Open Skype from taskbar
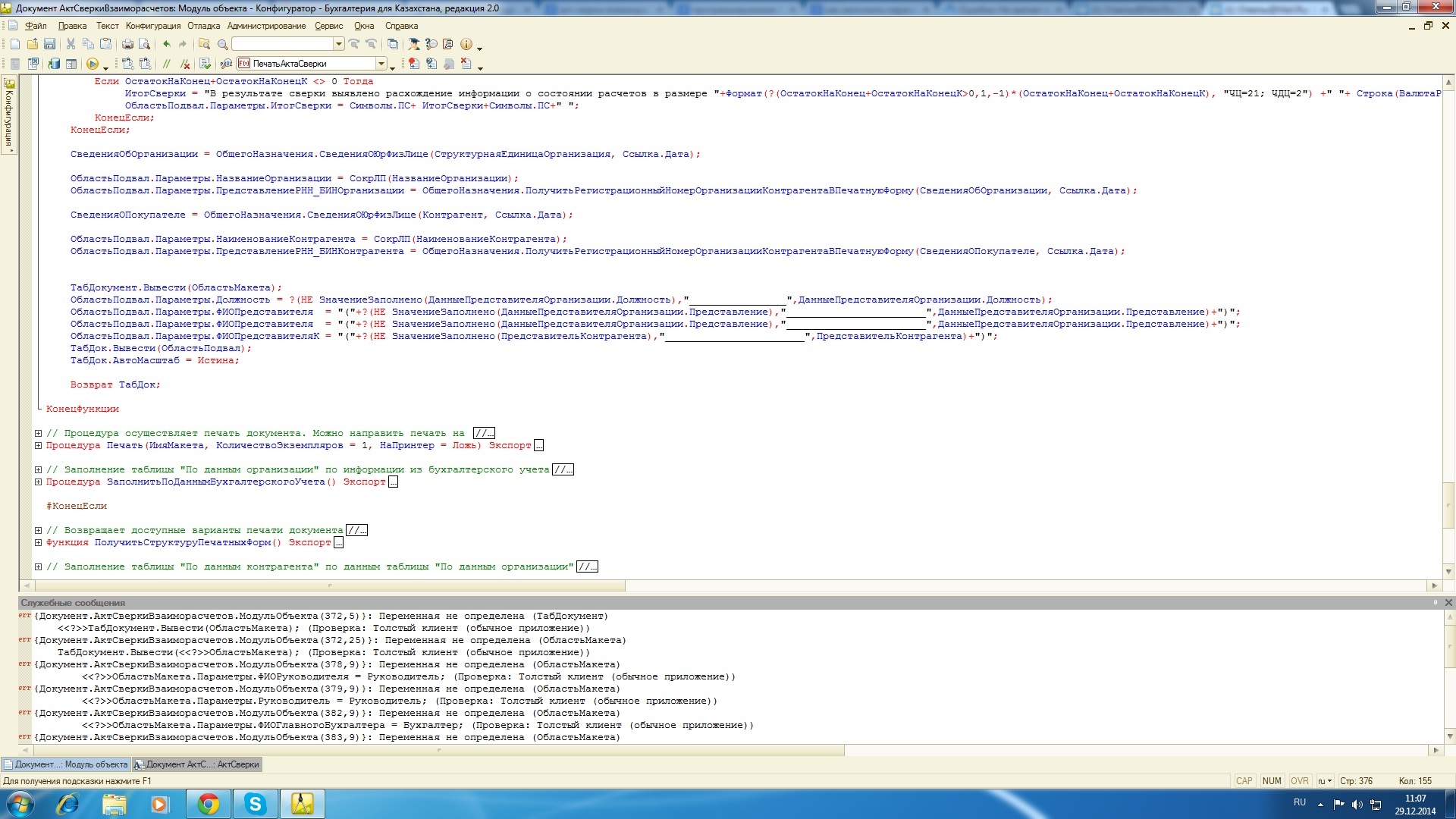Image resolution: width=1456 pixels, height=819 pixels. pos(256,804)
